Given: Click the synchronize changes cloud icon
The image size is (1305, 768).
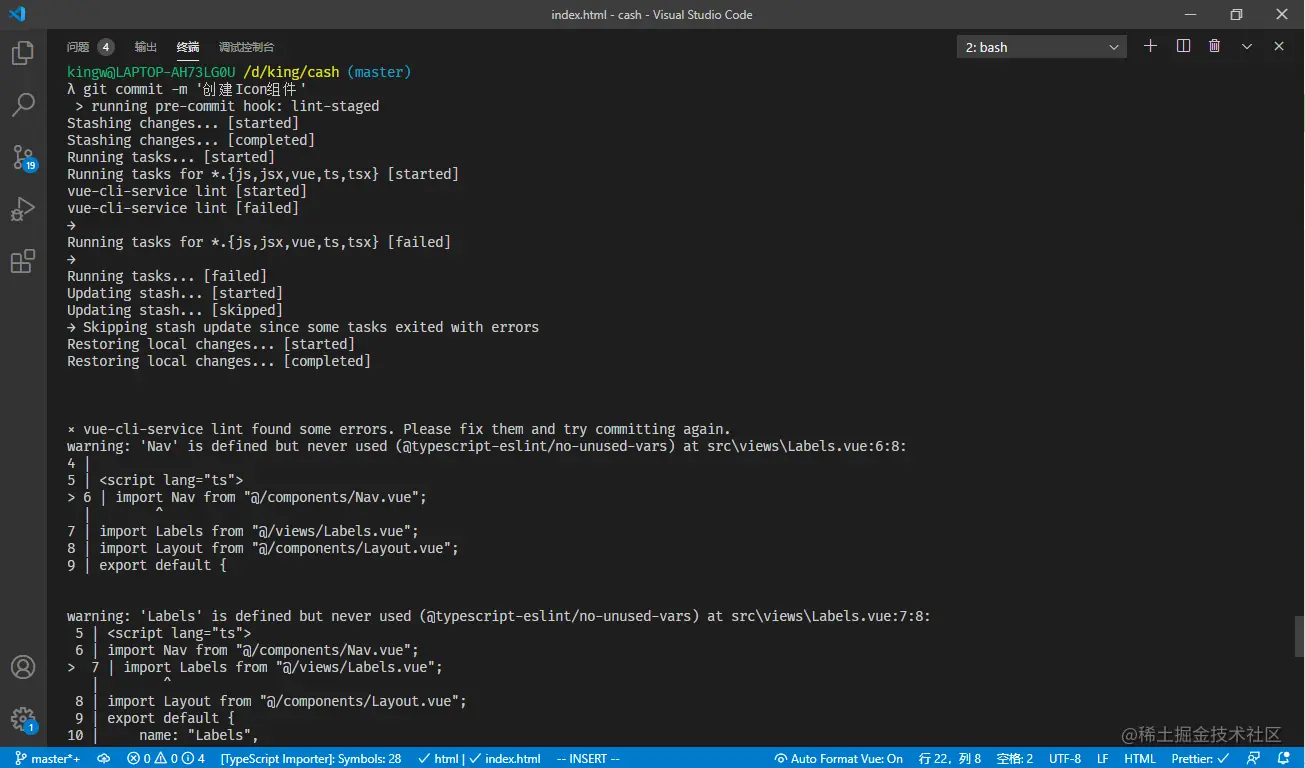Looking at the screenshot, I should [x=104, y=759].
